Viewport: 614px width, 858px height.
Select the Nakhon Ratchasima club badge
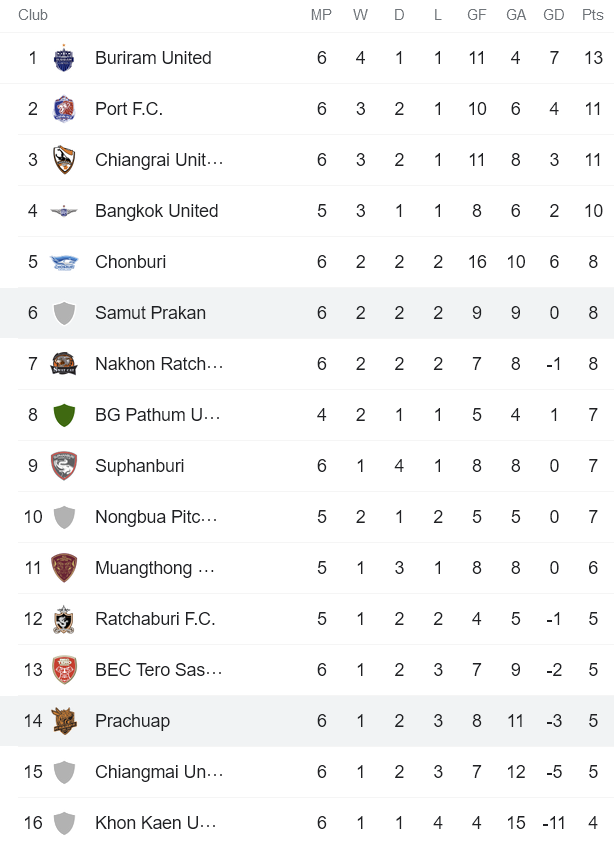tap(63, 364)
